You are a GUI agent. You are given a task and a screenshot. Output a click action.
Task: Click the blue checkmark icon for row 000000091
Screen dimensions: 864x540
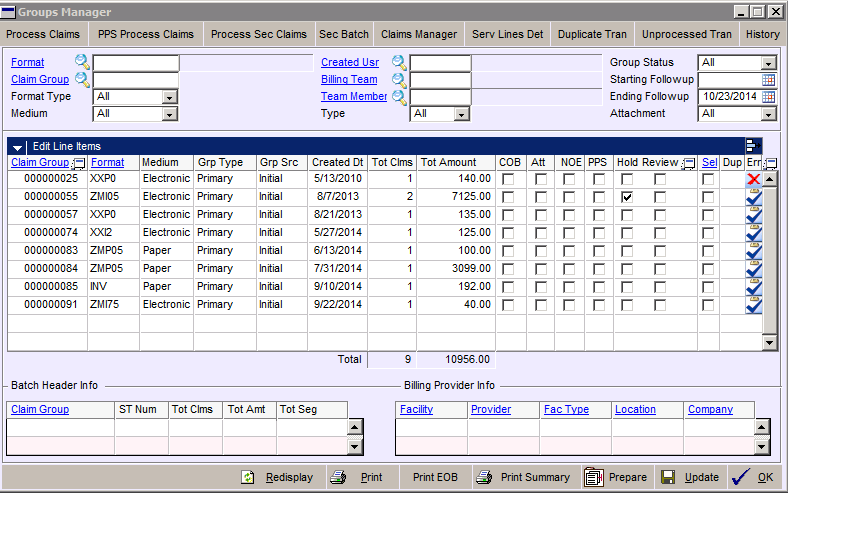753,305
